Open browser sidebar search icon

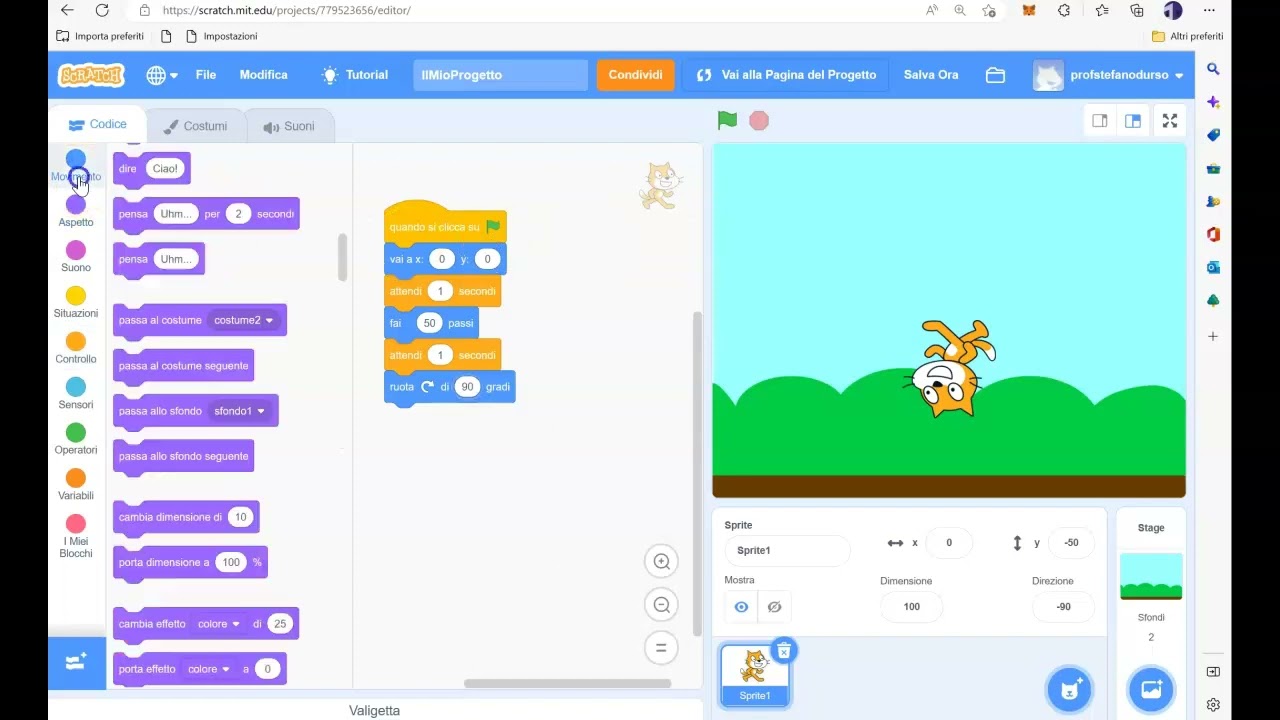pos(1213,69)
